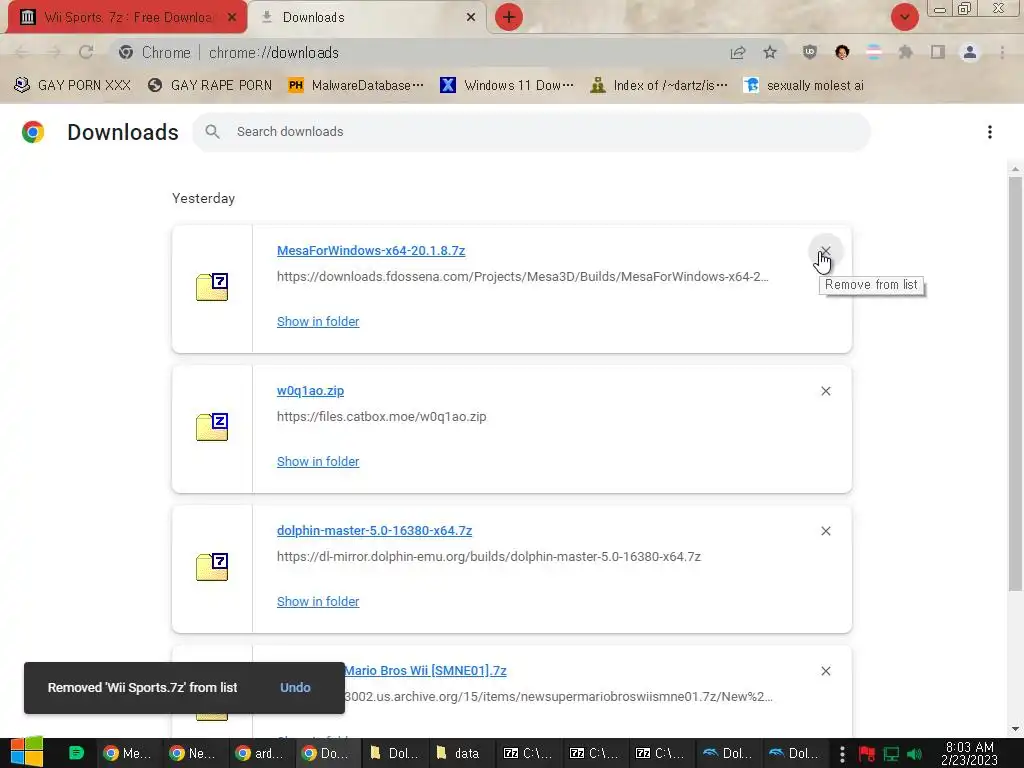This screenshot has width=1024, height=768.
Task: Click the Chrome logo beside Downloads heading
Action: (33, 132)
